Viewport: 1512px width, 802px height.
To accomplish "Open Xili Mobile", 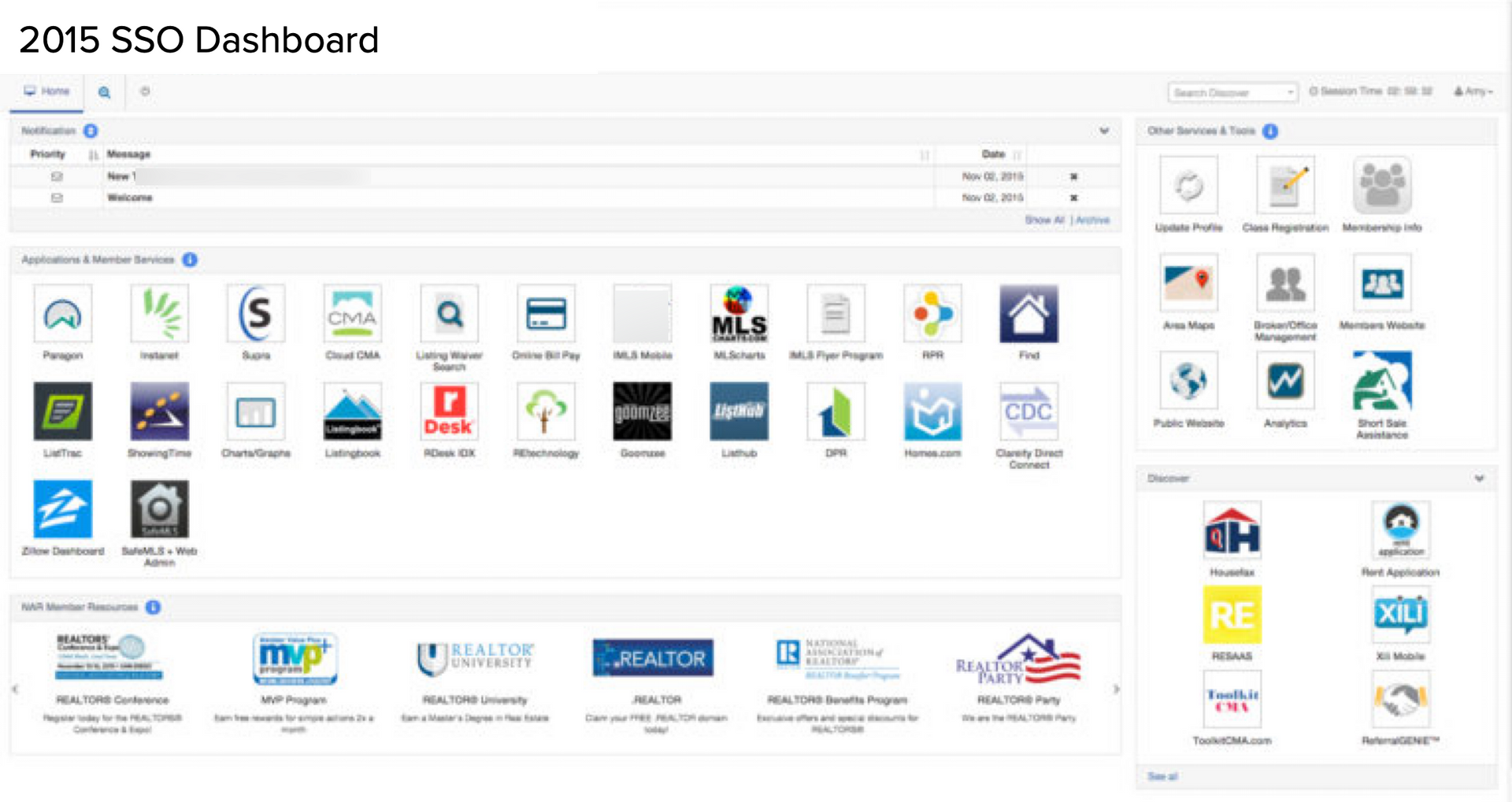I will [1401, 615].
